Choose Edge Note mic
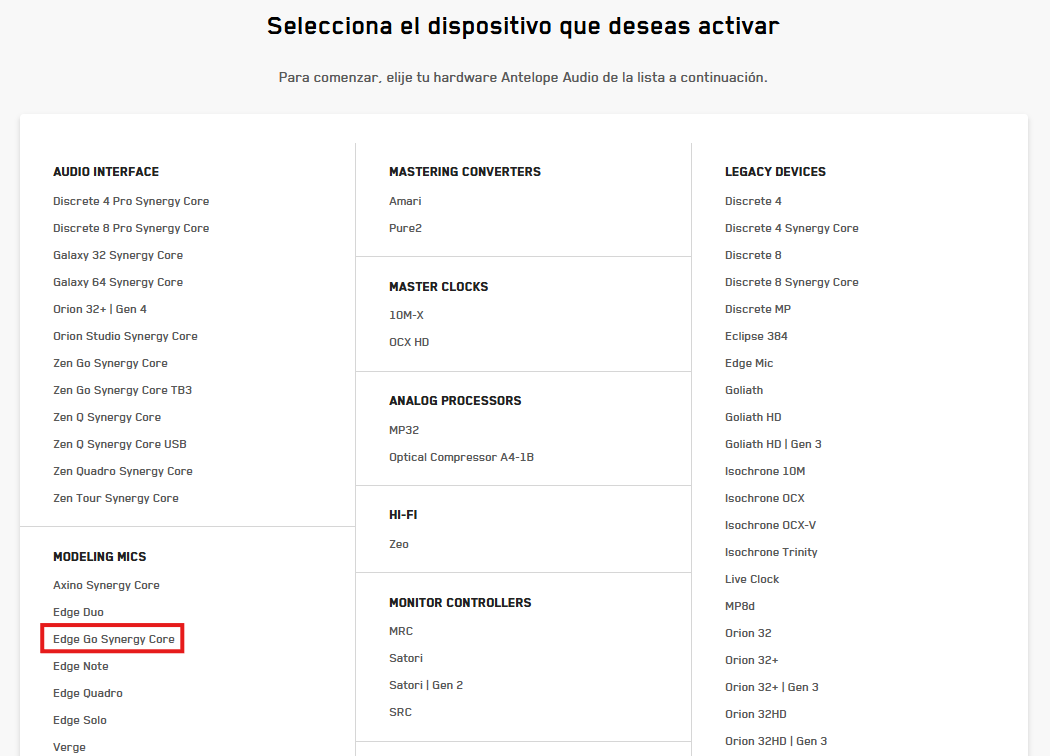1050x756 pixels. click(80, 666)
